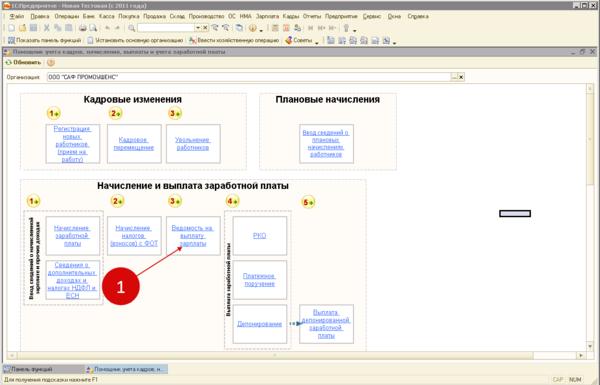Screen dimensions: 600x385
Task: Open Начисление налогов (взносов) с ФОТ link
Action: click(134, 235)
